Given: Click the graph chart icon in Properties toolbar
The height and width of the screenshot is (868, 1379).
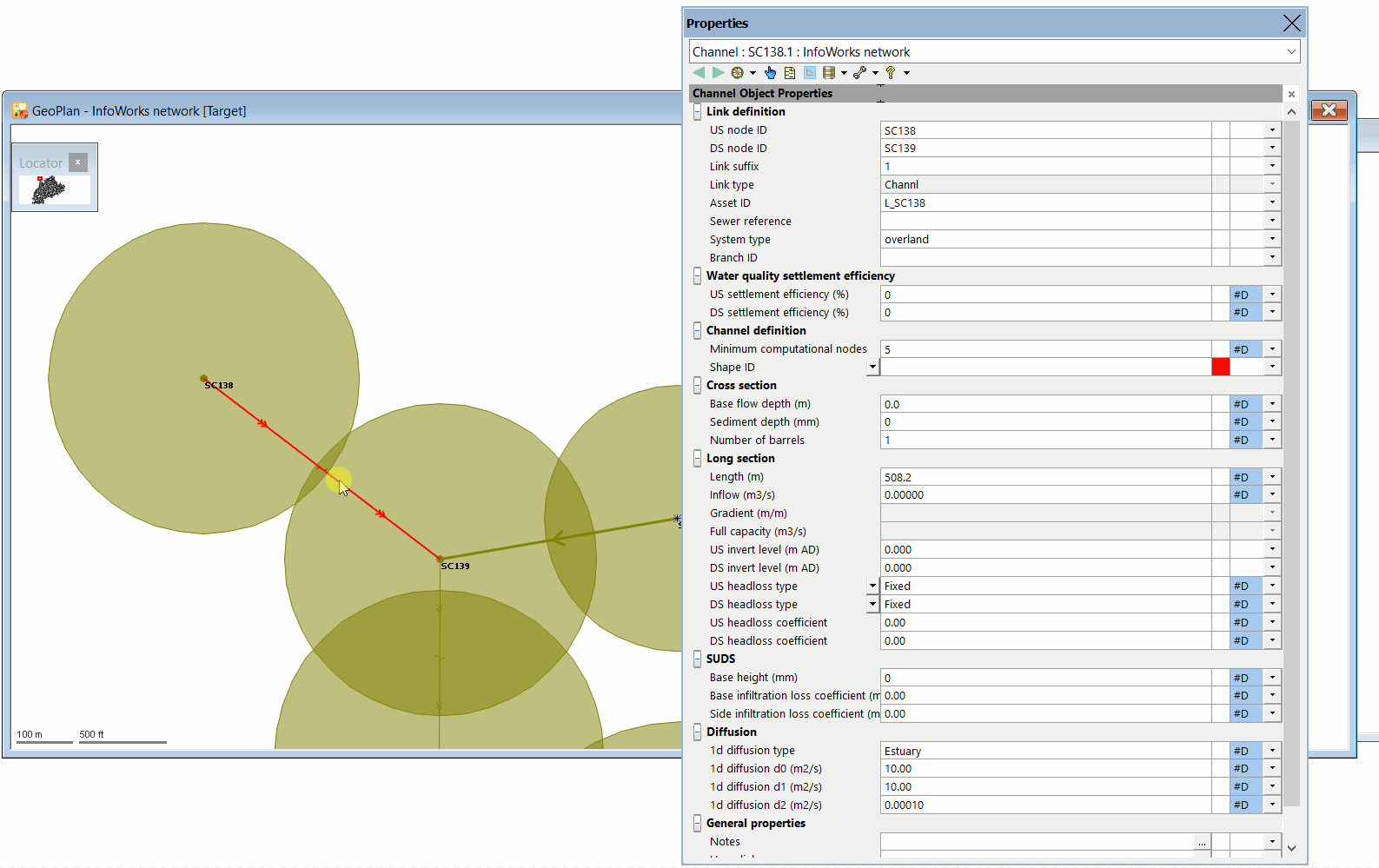Looking at the screenshot, I should 810,73.
